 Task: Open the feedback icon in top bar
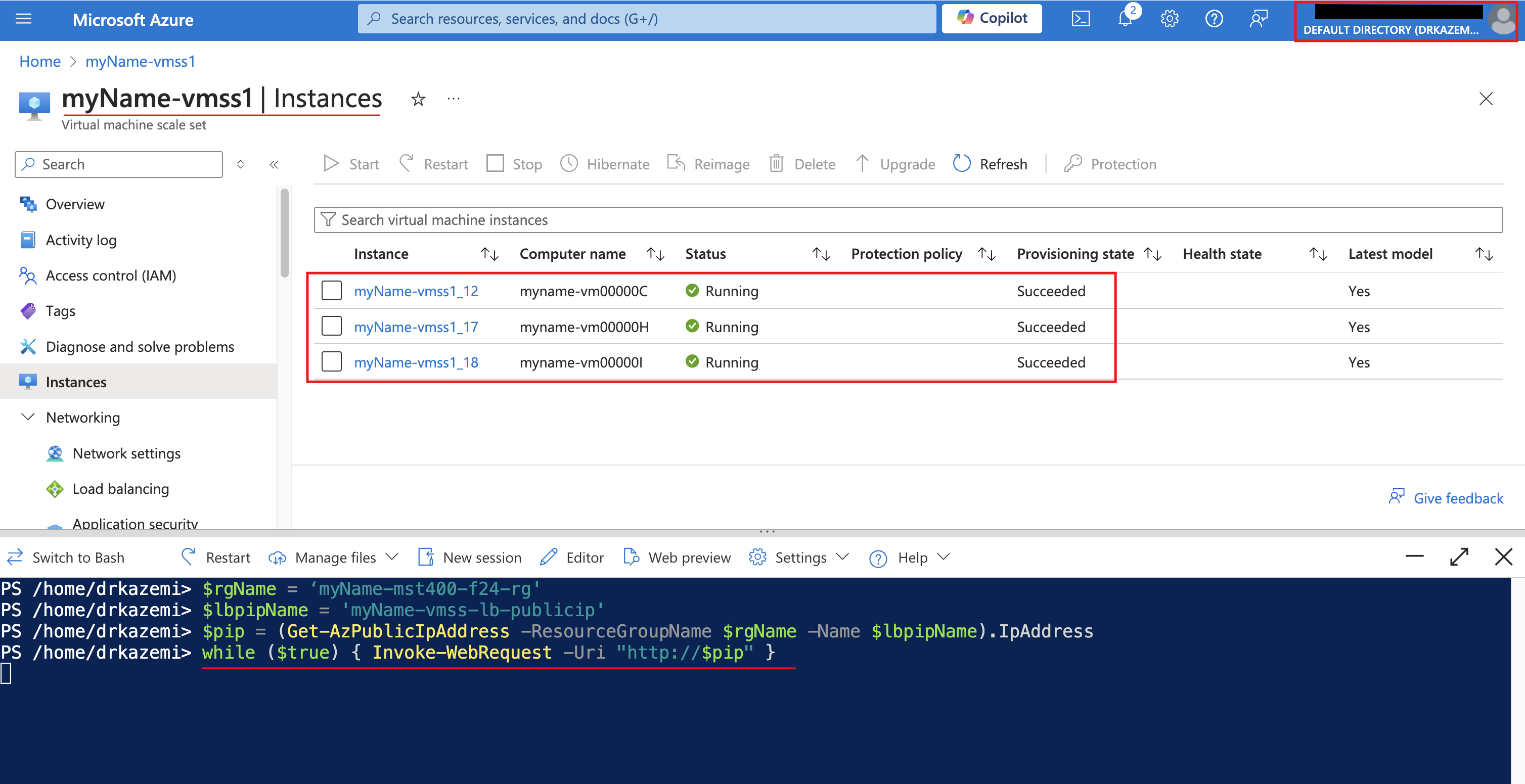pos(1259,19)
